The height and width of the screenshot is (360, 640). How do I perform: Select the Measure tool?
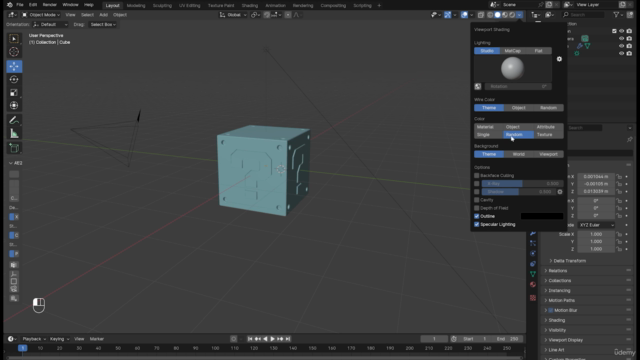click(x=14, y=133)
